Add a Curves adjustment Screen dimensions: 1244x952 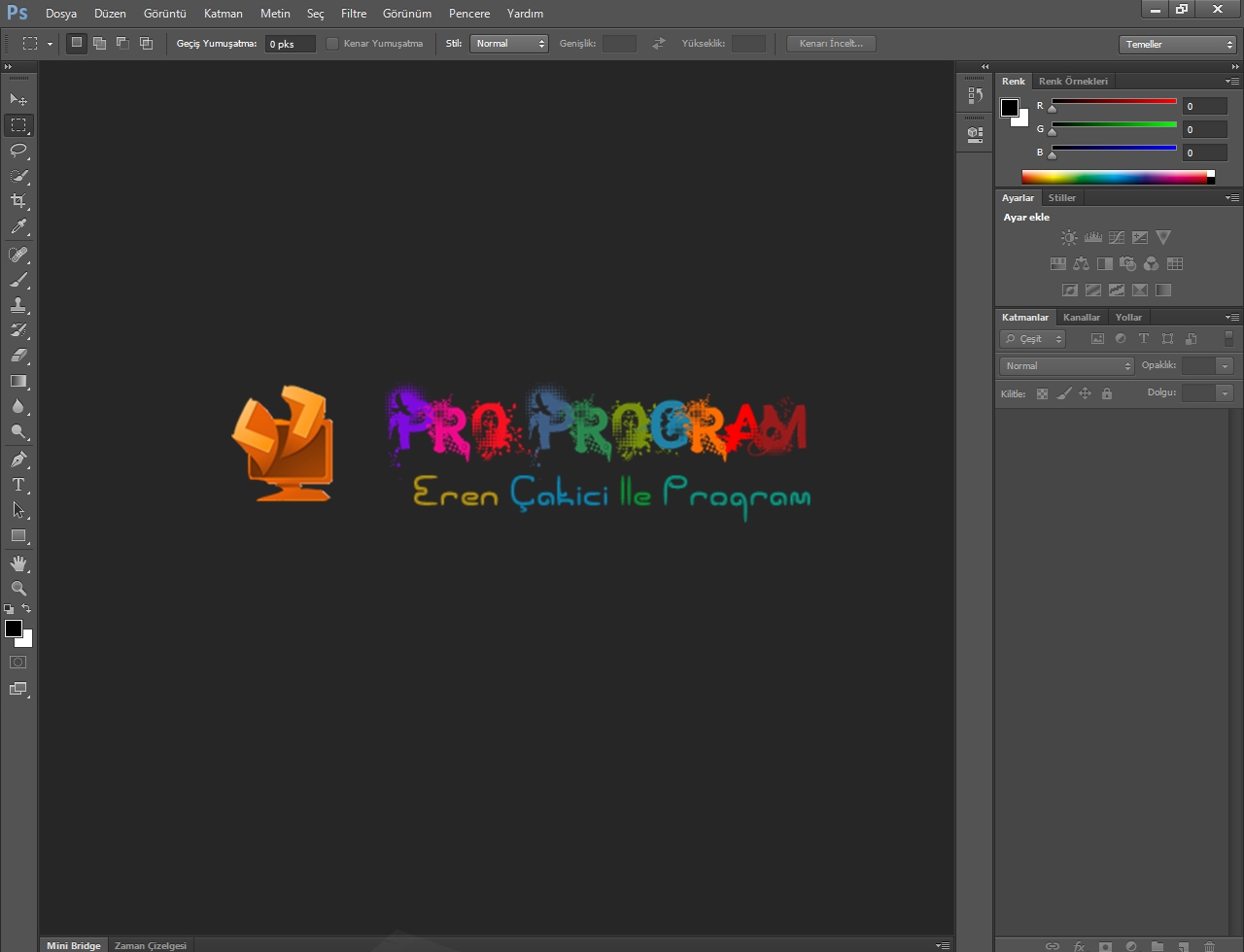(1117, 237)
